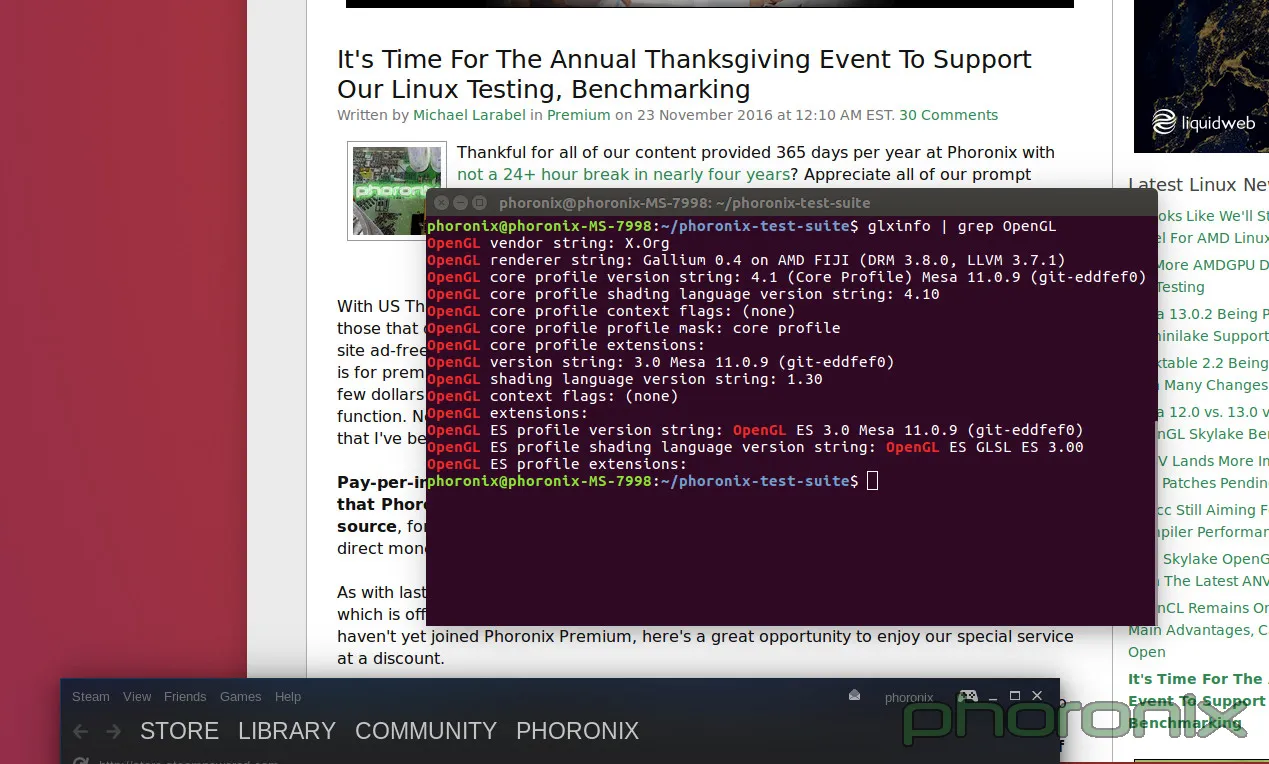The height and width of the screenshot is (764, 1269).
Task: Open the PHORONIX profile tab in Steam
Action: point(577,731)
